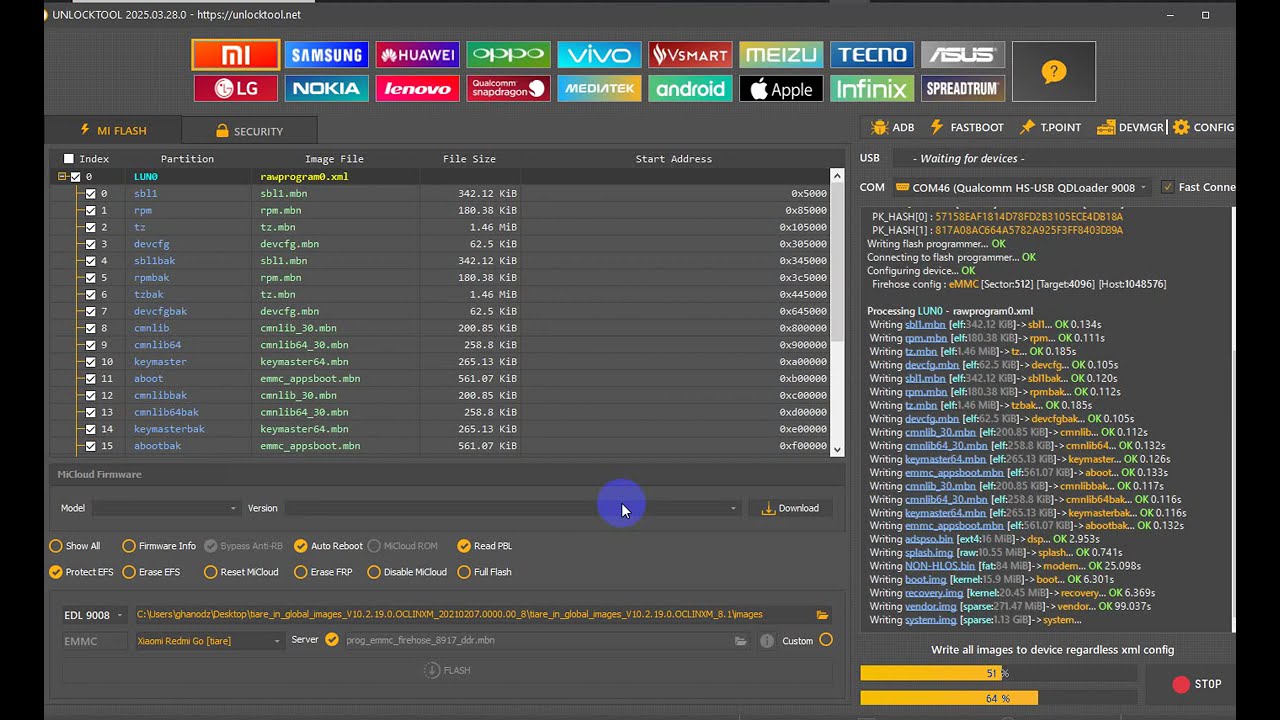The height and width of the screenshot is (720, 1280).
Task: Enable the Erase FRP option
Action: [323, 572]
